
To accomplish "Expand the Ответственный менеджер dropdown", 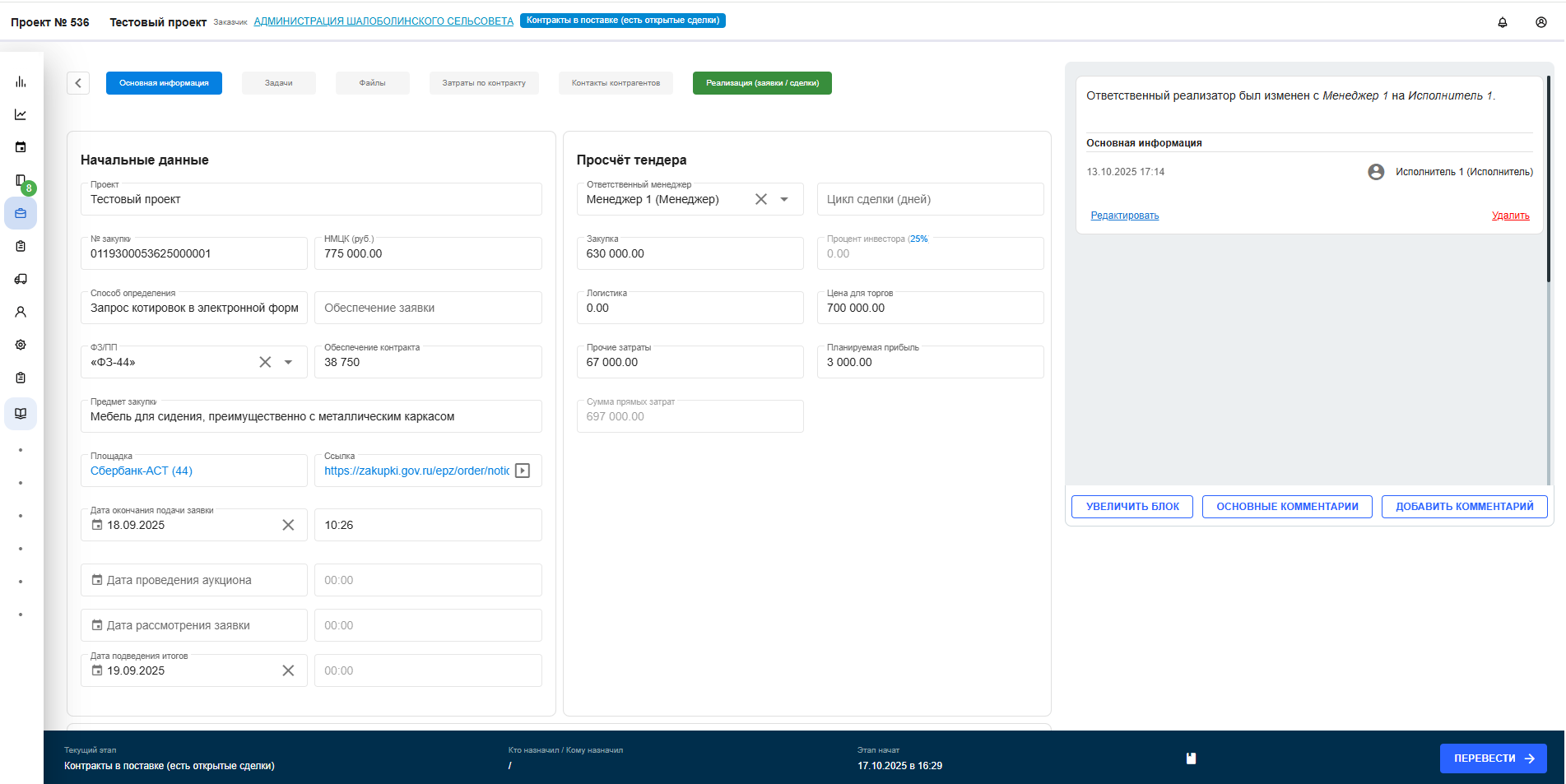I will coord(784,199).
